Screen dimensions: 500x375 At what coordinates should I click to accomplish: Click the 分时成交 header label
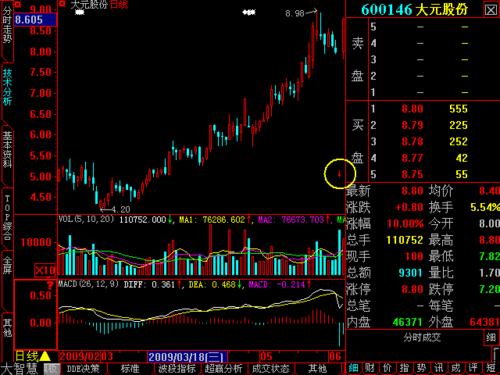click(x=422, y=338)
